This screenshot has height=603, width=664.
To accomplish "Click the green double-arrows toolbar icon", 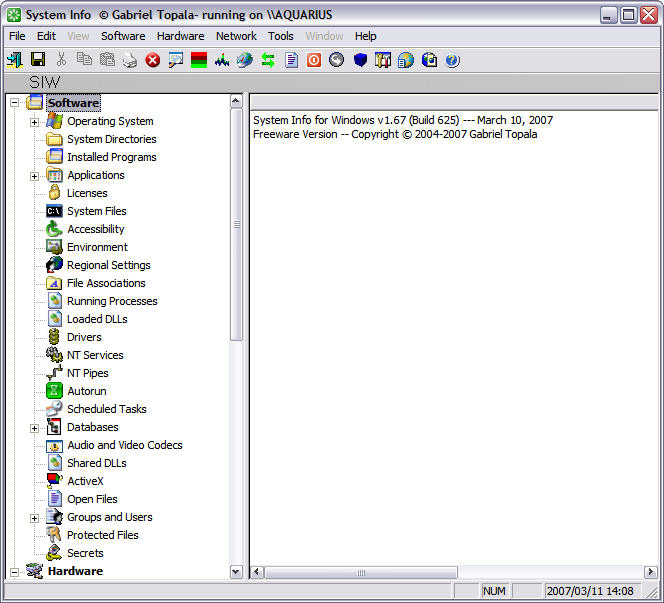I will coord(268,60).
